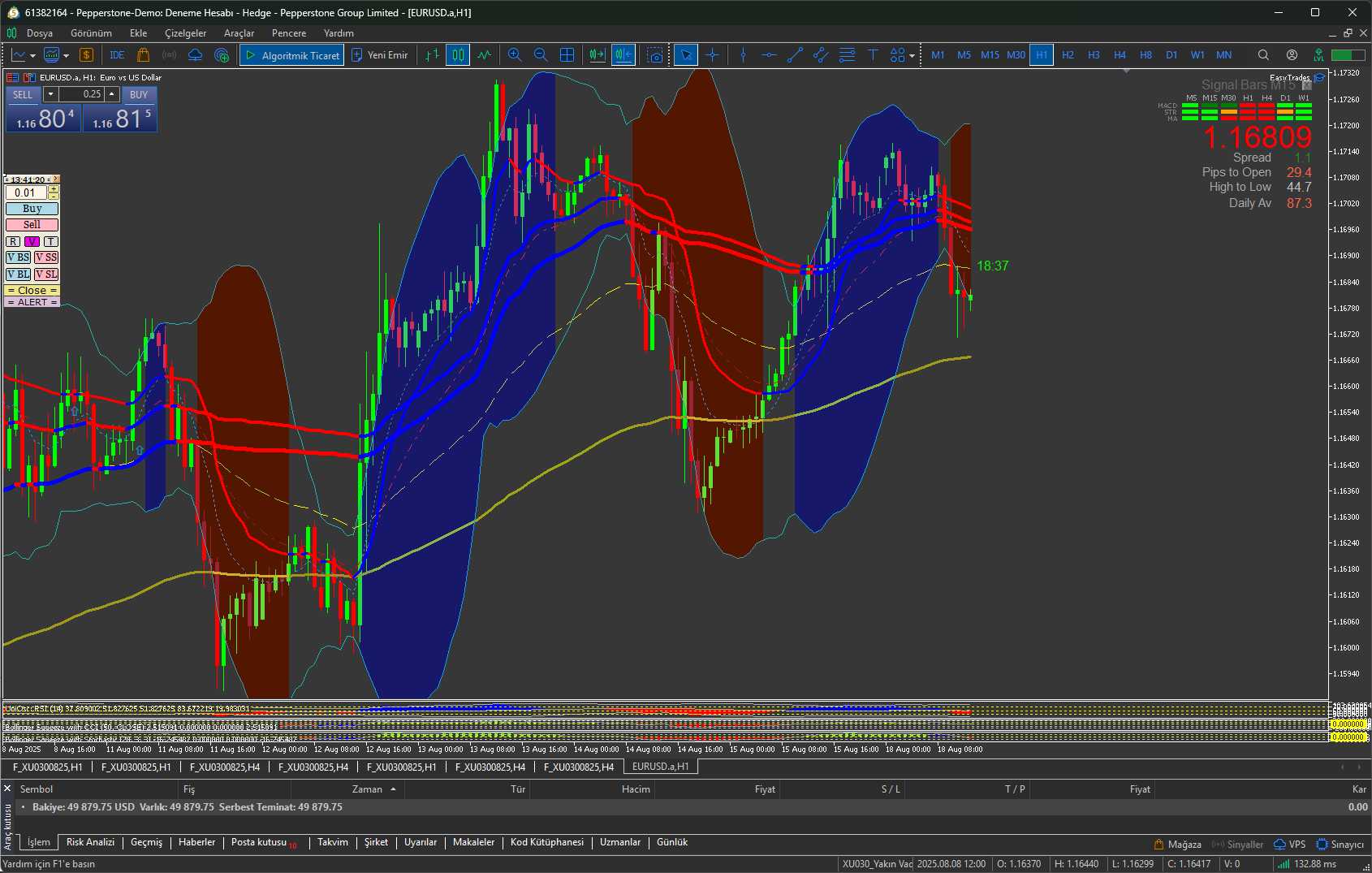Select the trendline drawing tool
The height and width of the screenshot is (873, 1372).
tap(795, 55)
